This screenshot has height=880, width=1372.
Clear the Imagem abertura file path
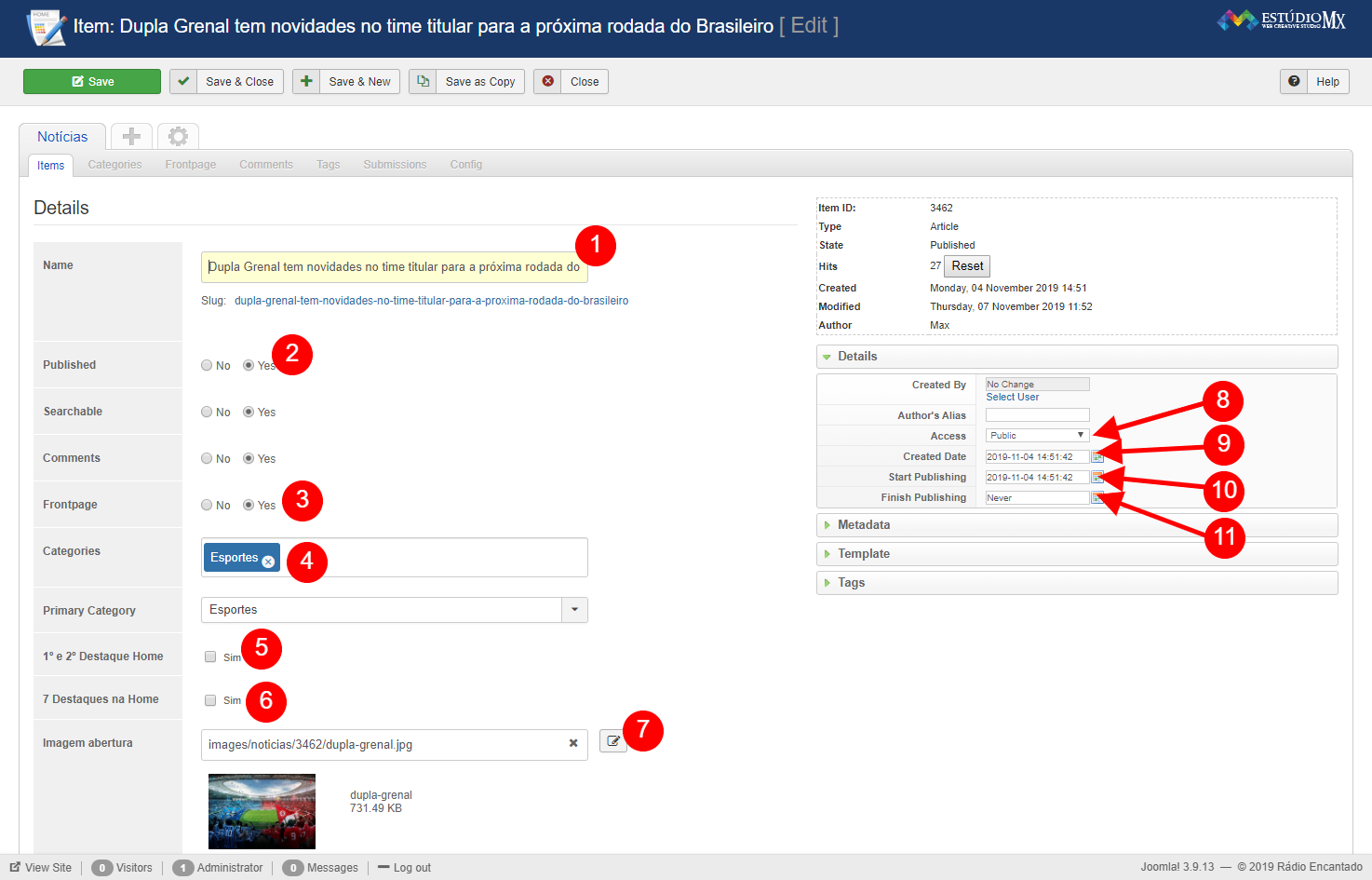(573, 743)
